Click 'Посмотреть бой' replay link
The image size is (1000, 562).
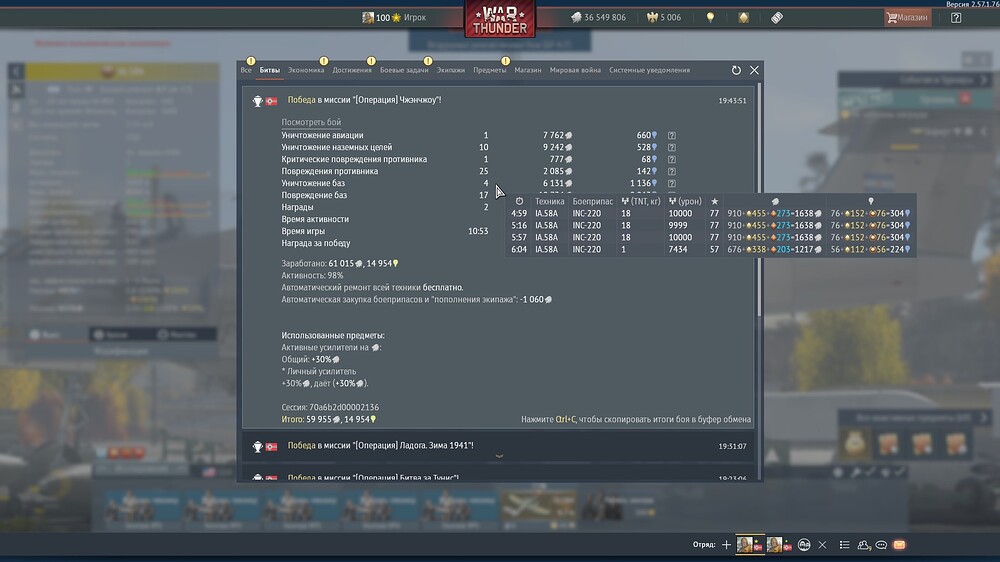[311, 122]
